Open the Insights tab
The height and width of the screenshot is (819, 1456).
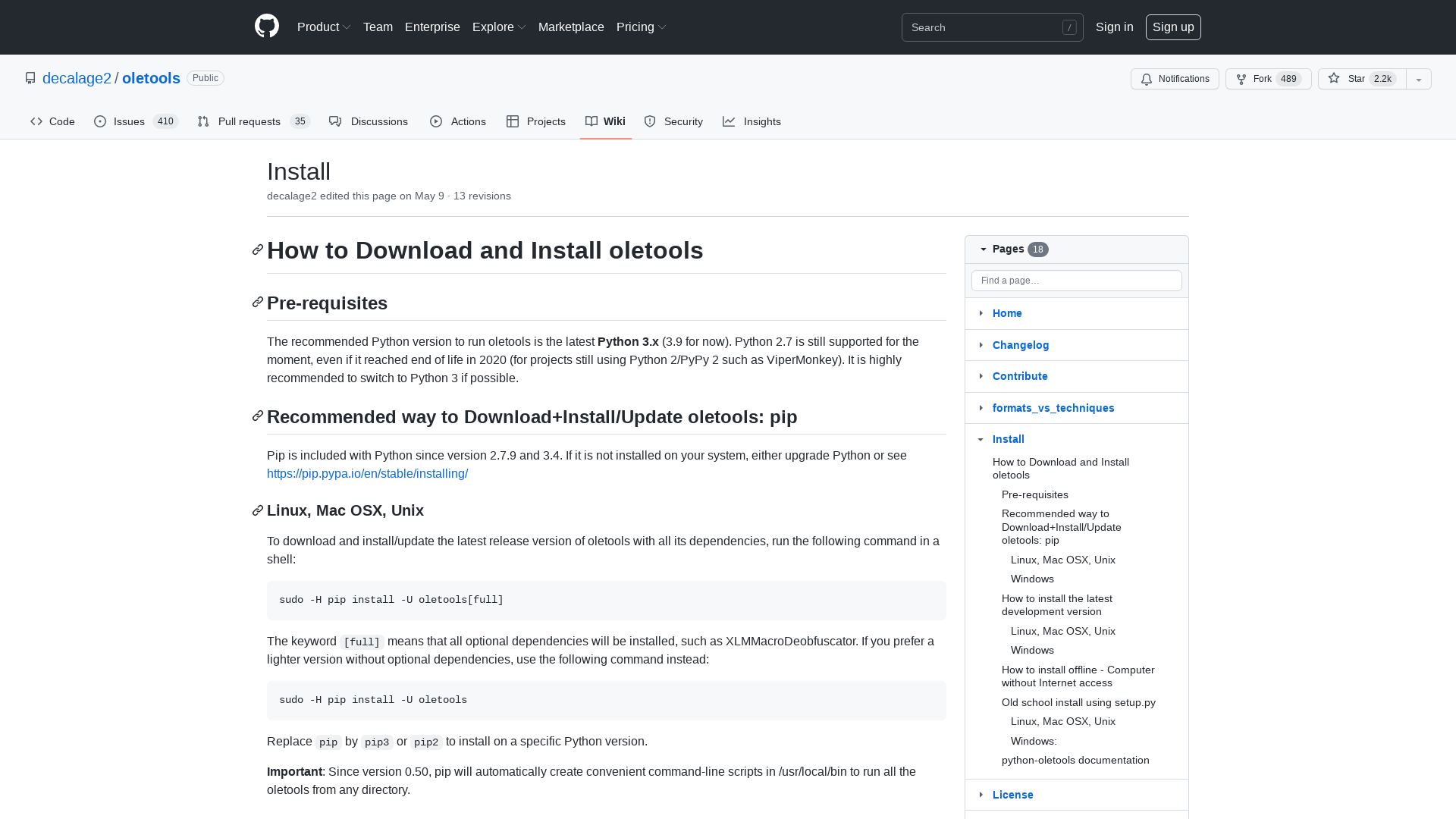(752, 121)
